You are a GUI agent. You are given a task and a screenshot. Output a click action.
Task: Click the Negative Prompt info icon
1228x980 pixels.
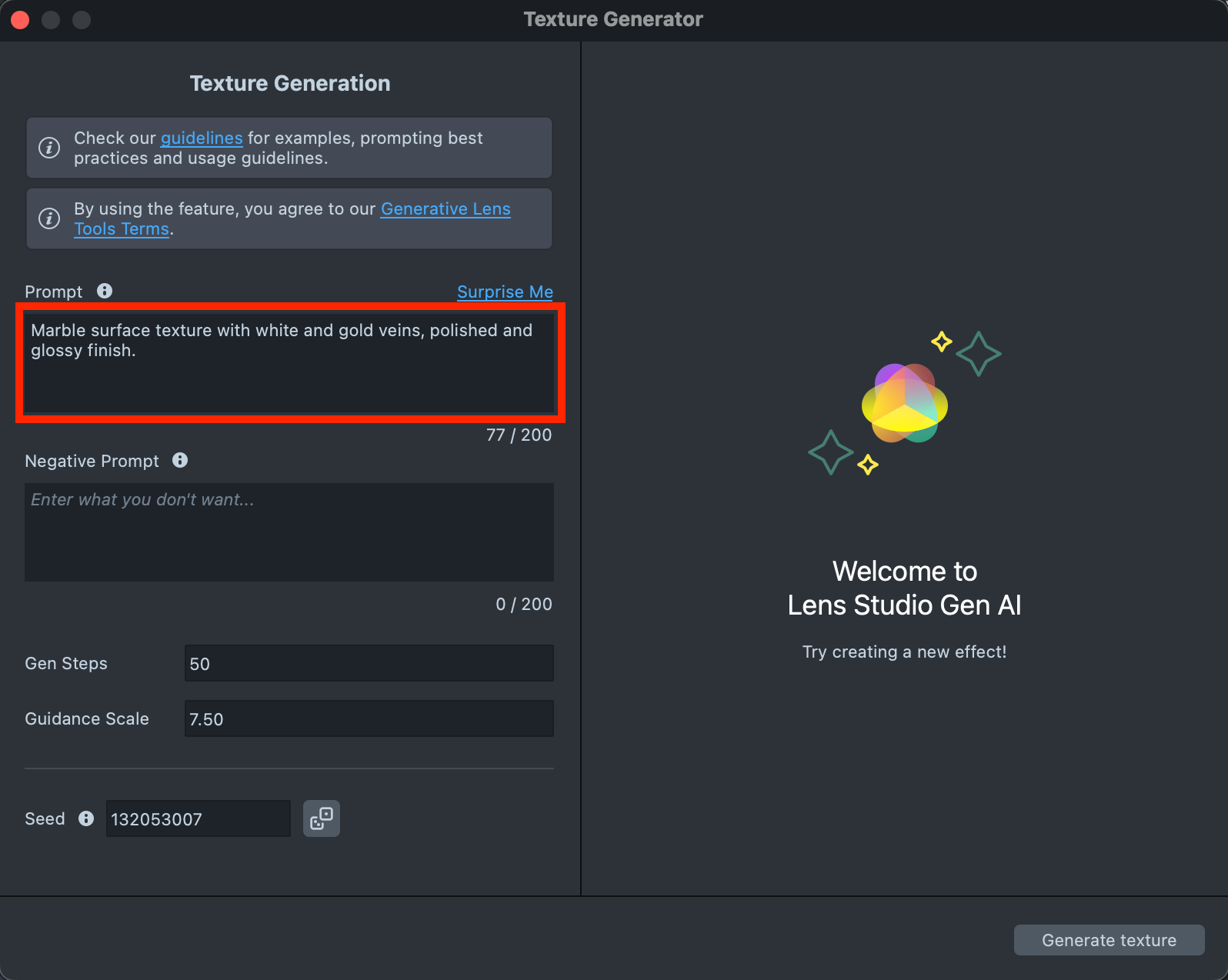tap(180, 460)
